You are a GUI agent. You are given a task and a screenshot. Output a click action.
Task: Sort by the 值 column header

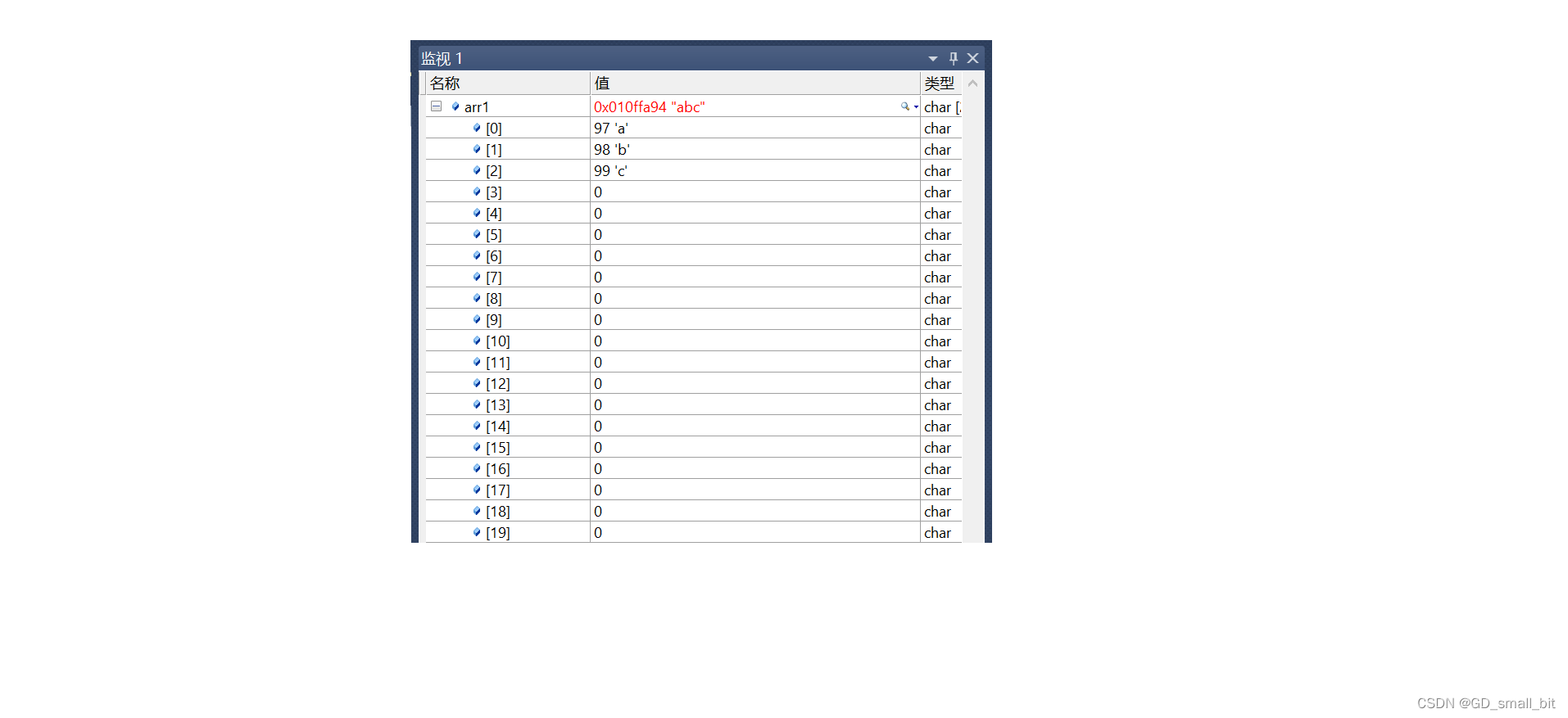755,84
